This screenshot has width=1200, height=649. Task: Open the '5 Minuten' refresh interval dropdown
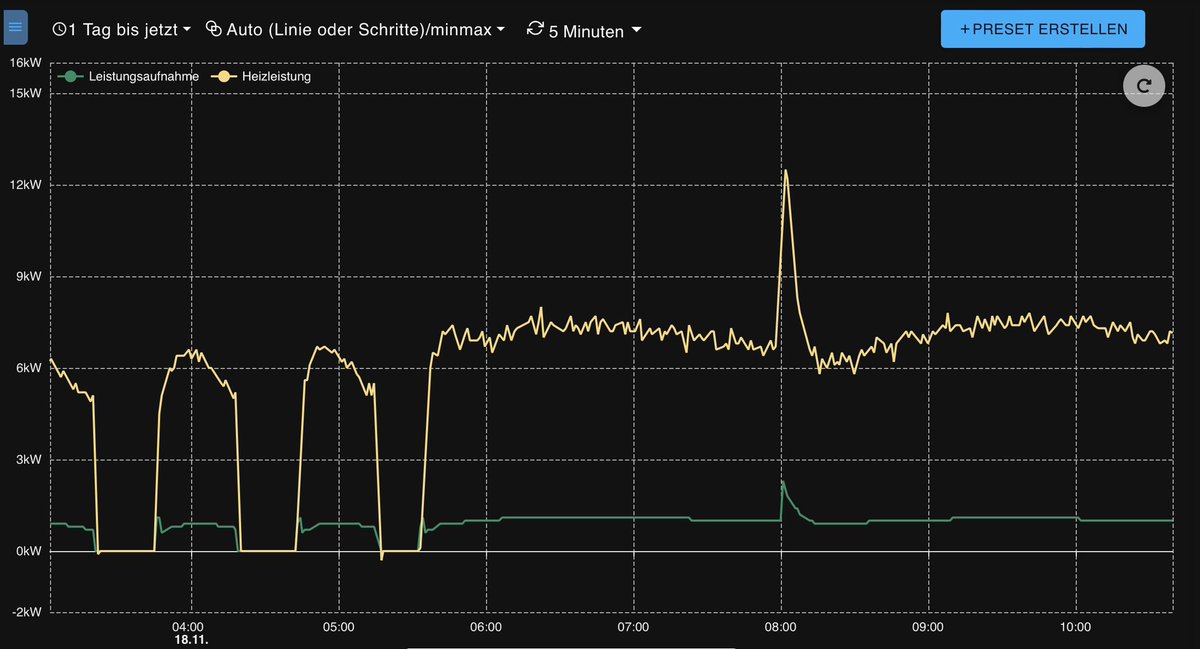584,30
